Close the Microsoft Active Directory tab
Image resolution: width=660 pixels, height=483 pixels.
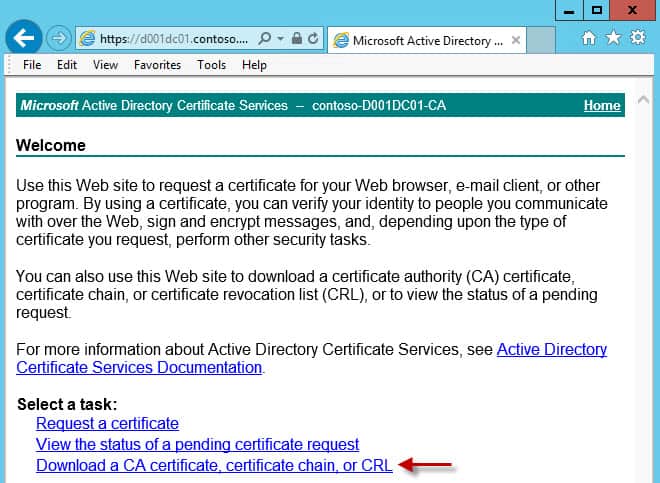coord(516,40)
